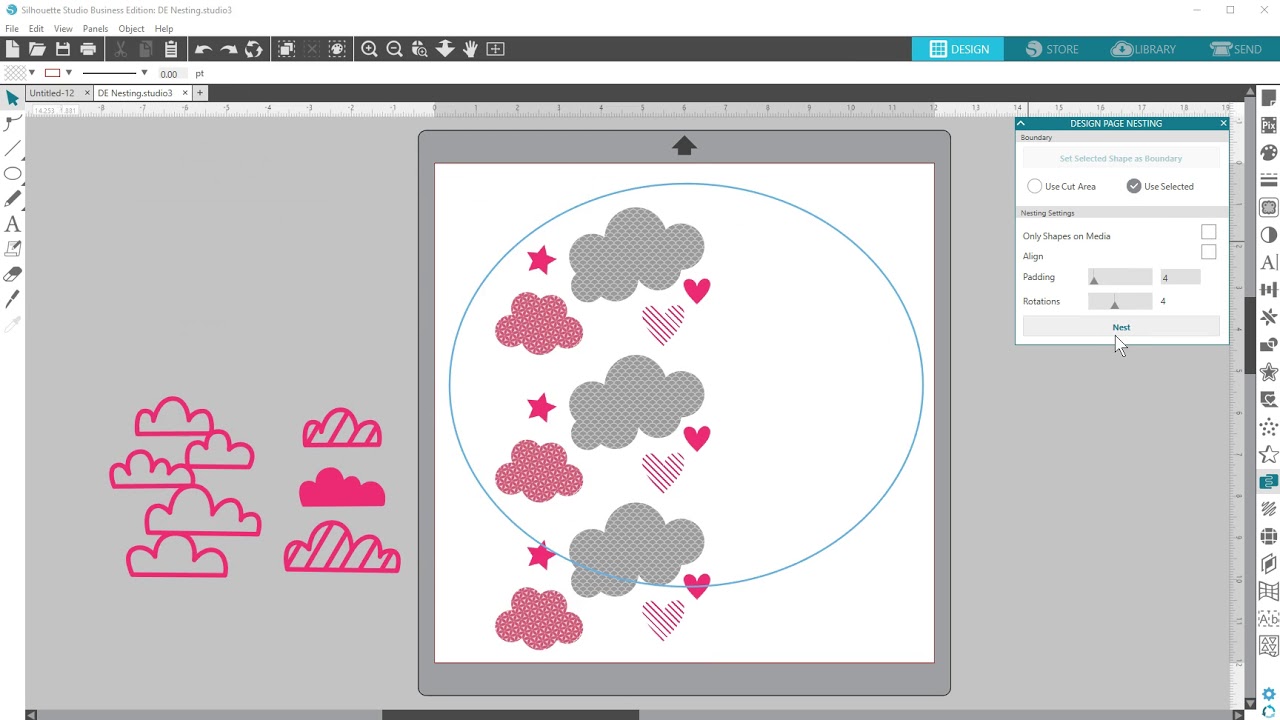Go to the STORE tab
Screen dimensions: 1280x720
coord(1051,49)
